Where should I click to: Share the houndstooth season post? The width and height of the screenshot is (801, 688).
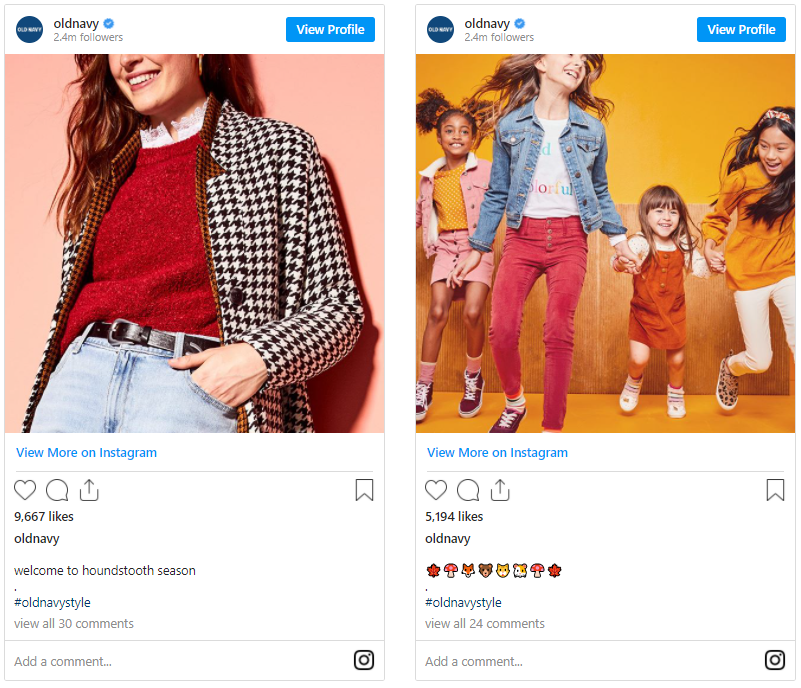click(89, 490)
